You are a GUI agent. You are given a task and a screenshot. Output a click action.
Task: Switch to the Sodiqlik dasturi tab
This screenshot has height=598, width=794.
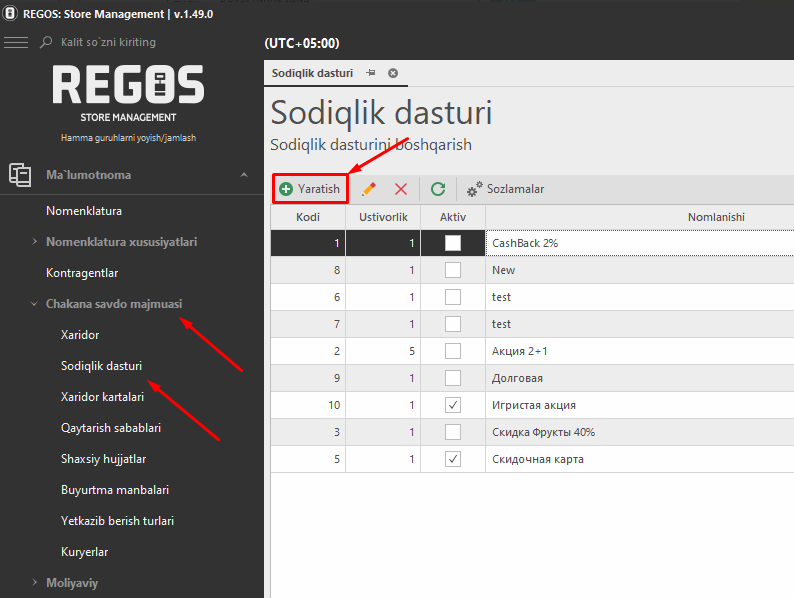[312, 73]
